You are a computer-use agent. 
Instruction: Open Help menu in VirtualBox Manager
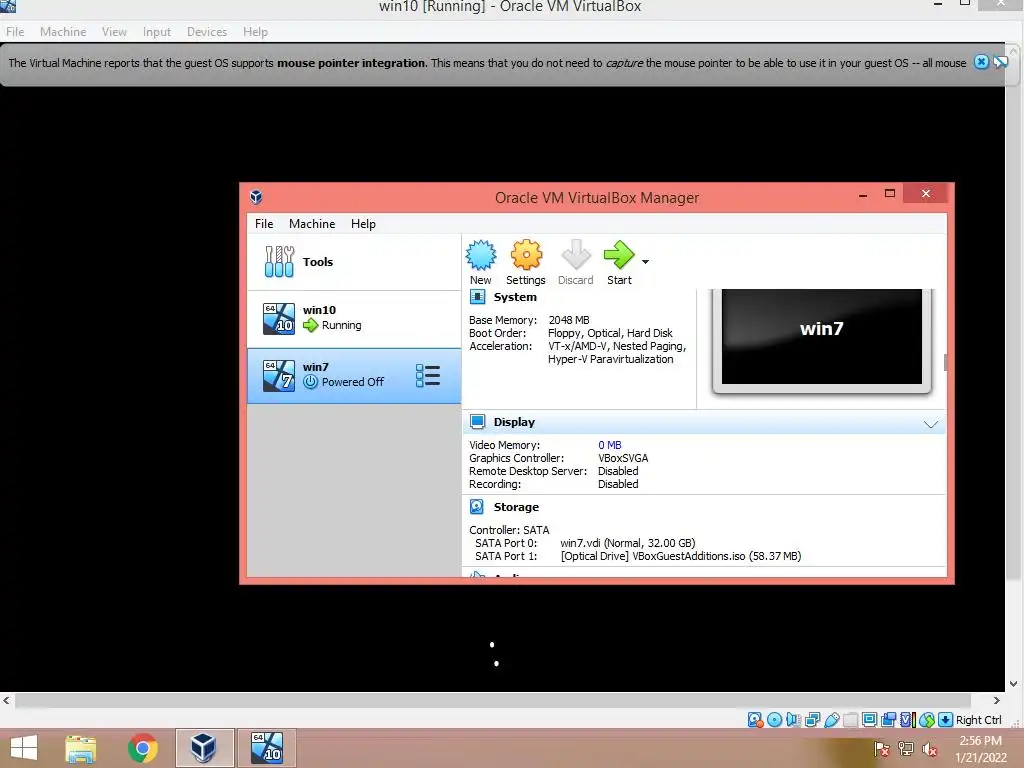click(363, 224)
